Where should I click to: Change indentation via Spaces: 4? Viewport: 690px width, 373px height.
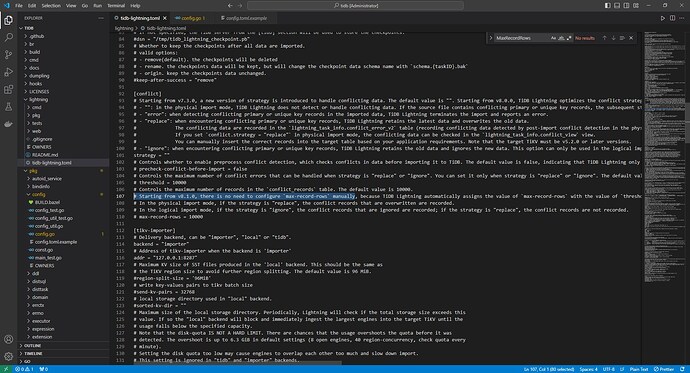click(x=588, y=369)
